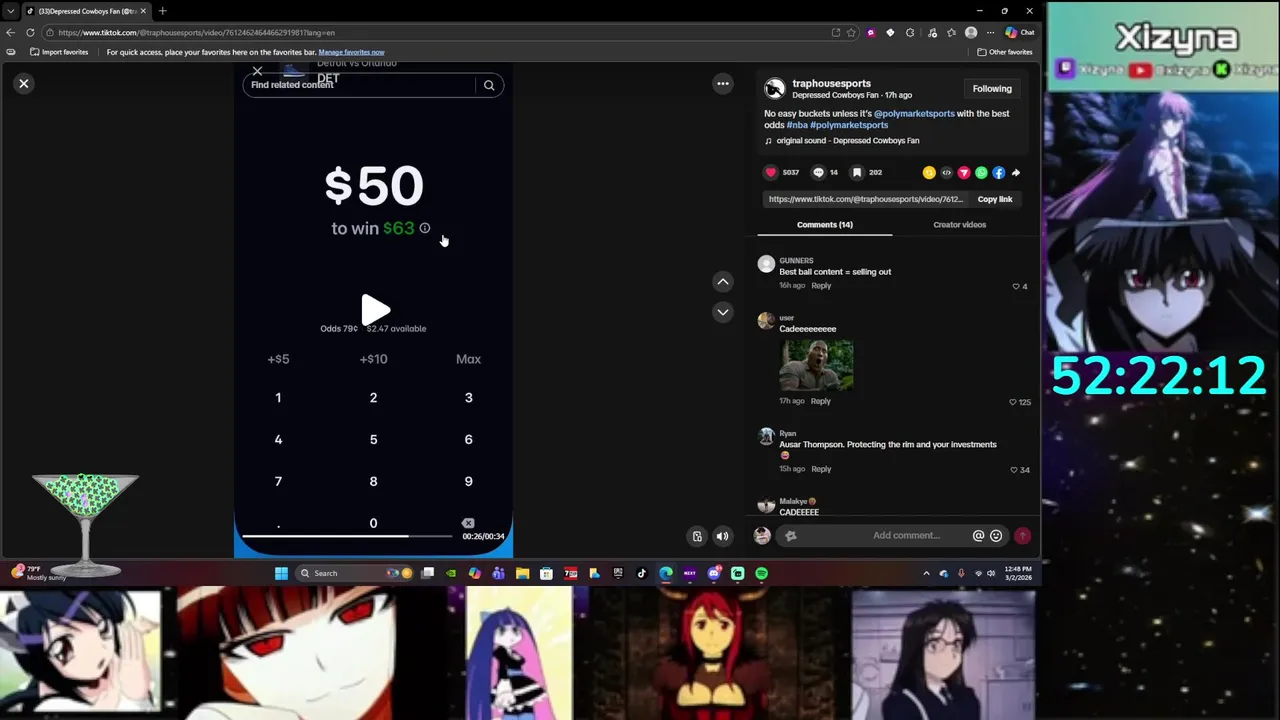Image resolution: width=1280 pixels, height=720 pixels.
Task: Seek along the video progress bar
Action: tap(348, 536)
